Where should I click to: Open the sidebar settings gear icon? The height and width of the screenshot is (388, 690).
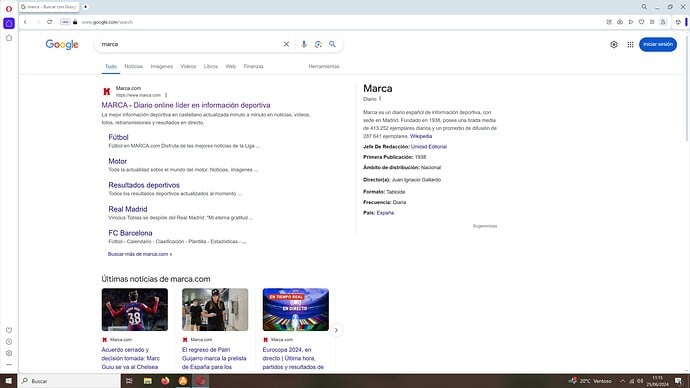(x=9, y=353)
